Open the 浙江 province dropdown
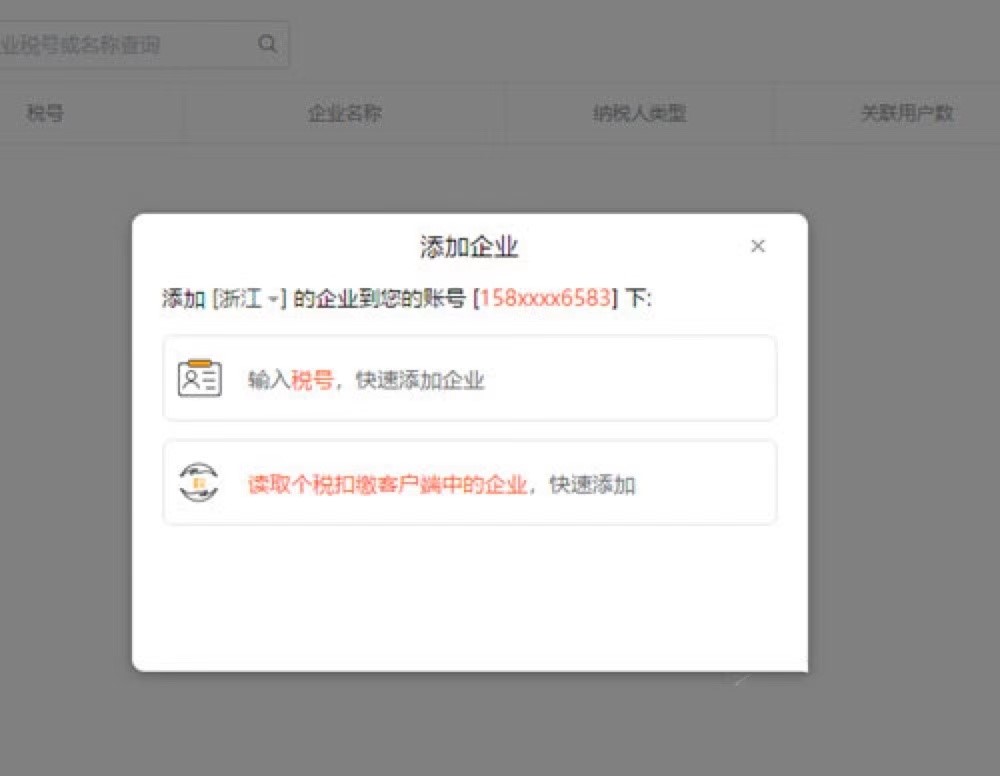 (249, 298)
